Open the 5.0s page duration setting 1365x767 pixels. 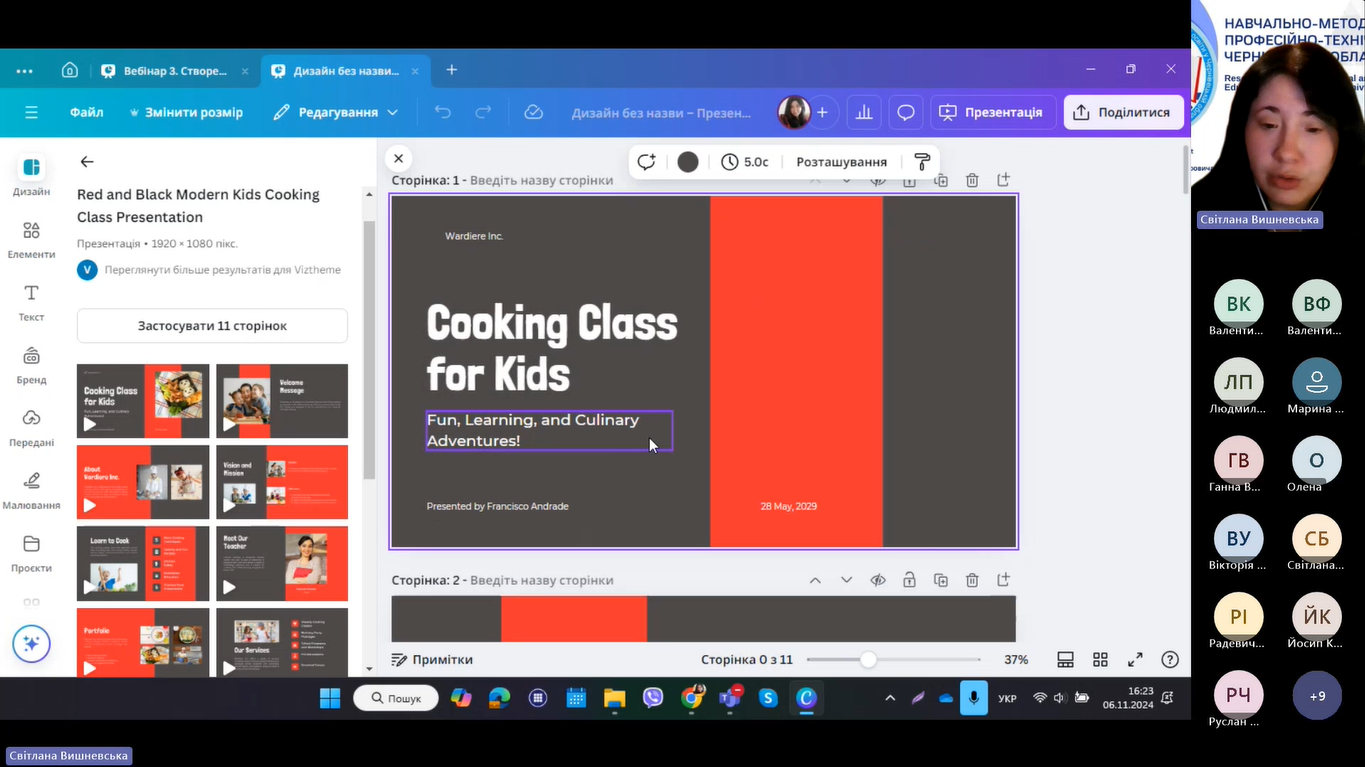(x=745, y=162)
